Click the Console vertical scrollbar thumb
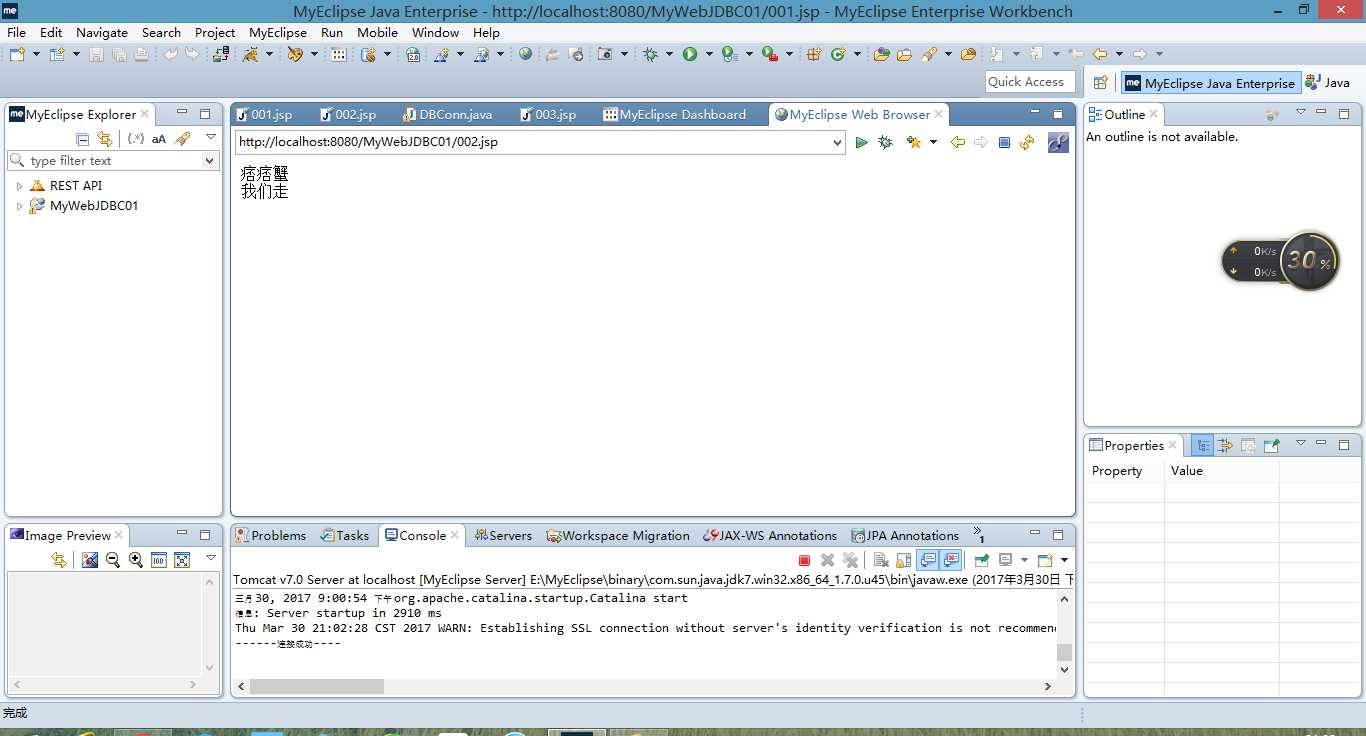The width and height of the screenshot is (1366, 736). pyautogui.click(x=1064, y=653)
